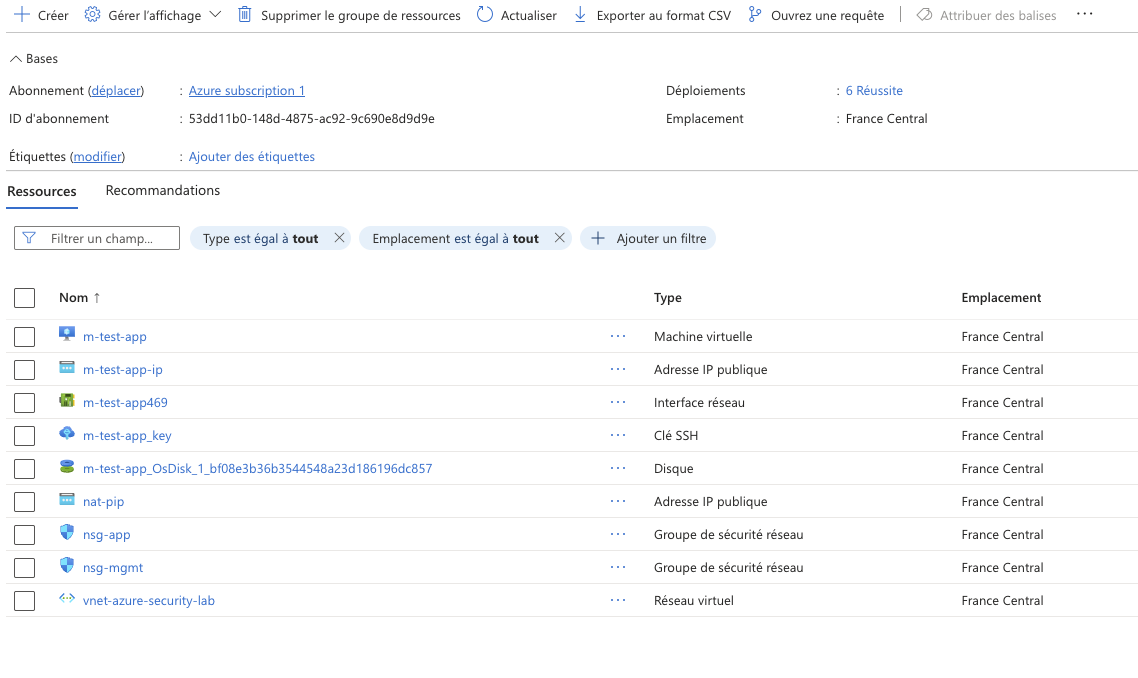Open the Azure subscription 1 link

247,91
